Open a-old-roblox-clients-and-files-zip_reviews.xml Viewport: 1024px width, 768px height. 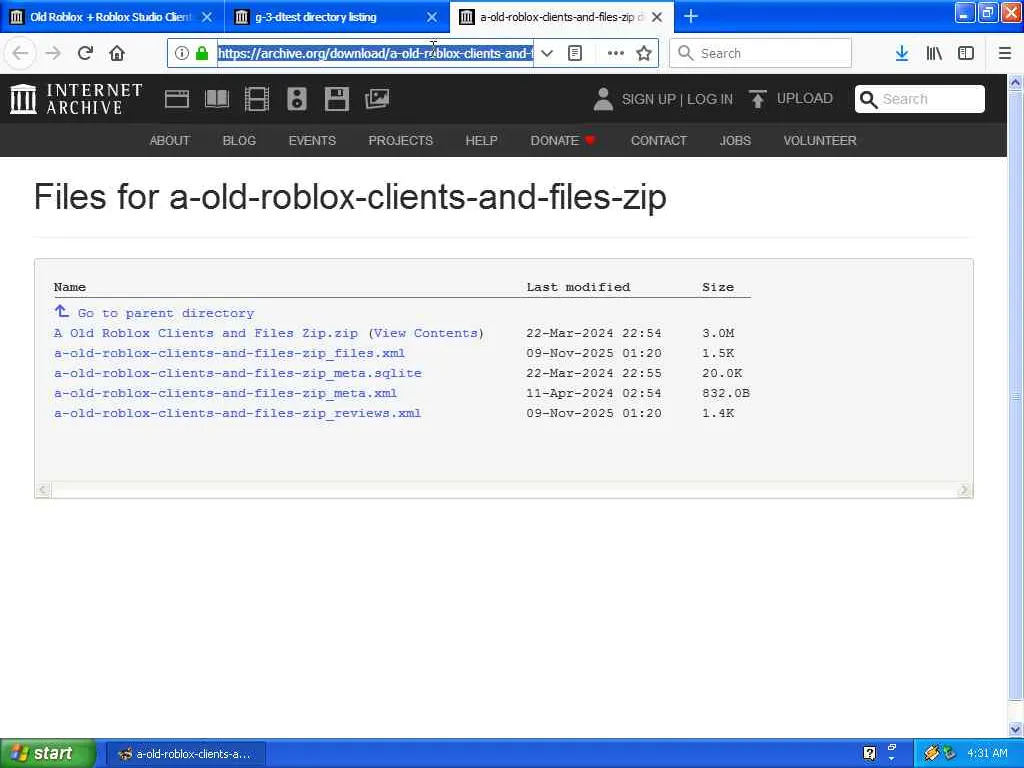click(238, 413)
